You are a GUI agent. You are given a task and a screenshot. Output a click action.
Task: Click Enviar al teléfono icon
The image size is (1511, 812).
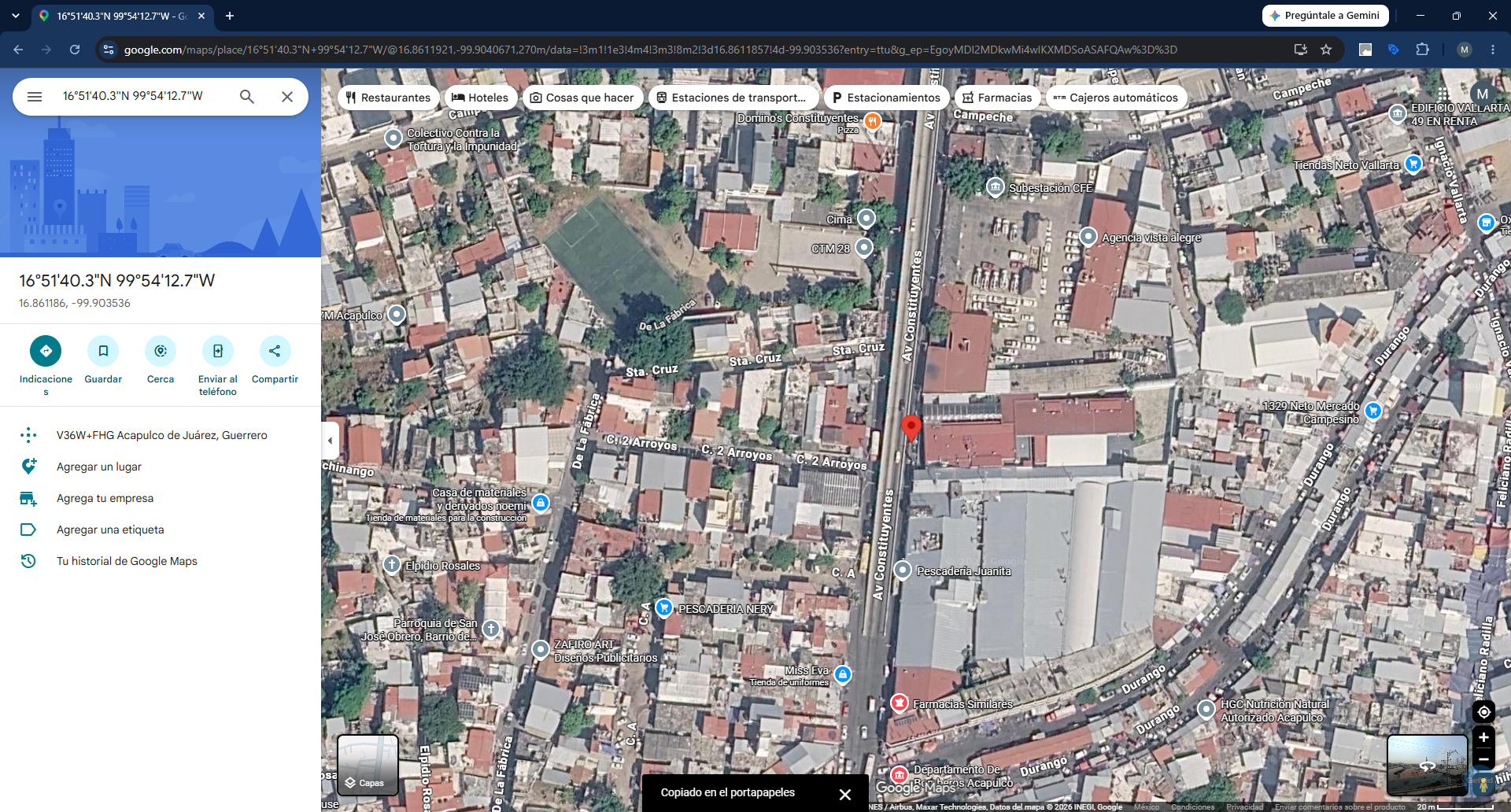[218, 351]
